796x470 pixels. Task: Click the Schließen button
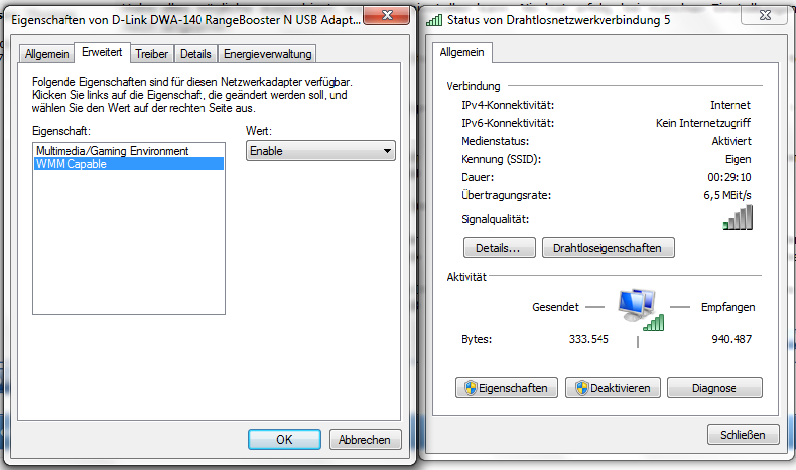click(x=743, y=434)
